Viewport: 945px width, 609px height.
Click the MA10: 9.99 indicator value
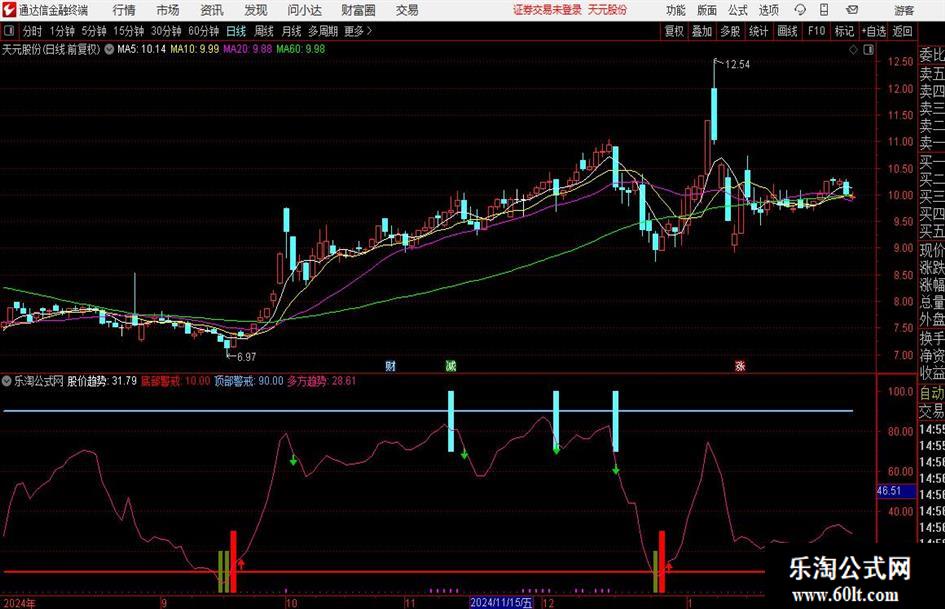195,49
